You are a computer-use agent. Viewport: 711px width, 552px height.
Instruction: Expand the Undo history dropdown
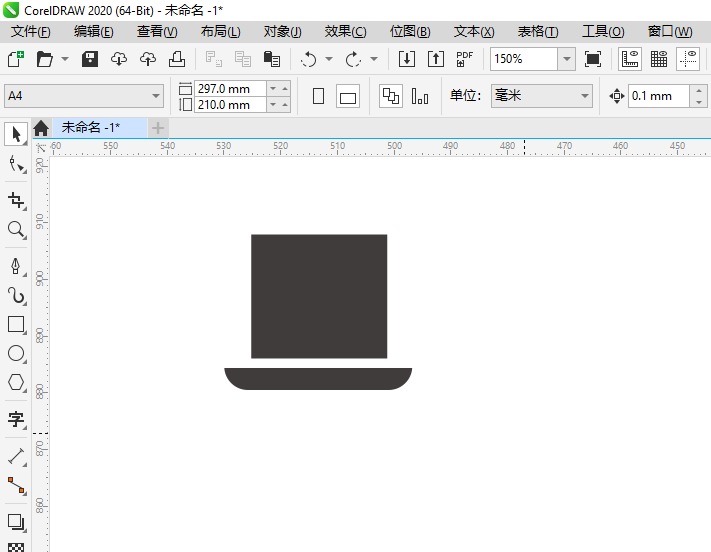329,59
